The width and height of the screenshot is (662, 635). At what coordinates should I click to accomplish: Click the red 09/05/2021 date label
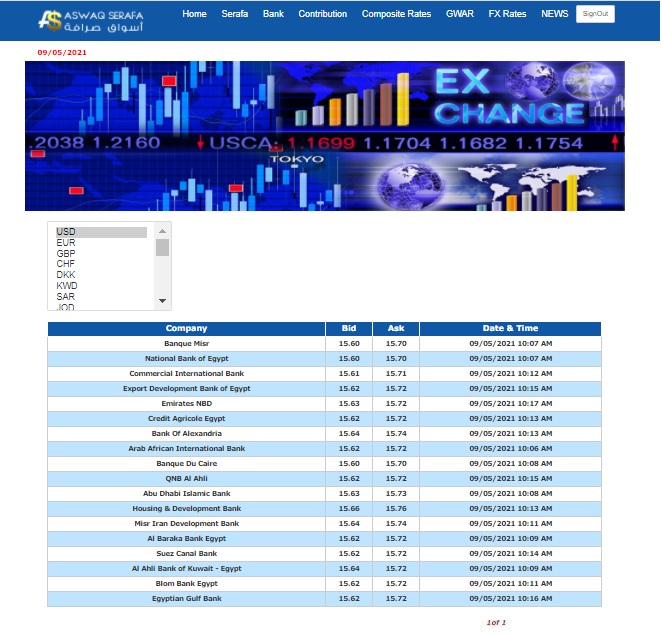coord(62,53)
